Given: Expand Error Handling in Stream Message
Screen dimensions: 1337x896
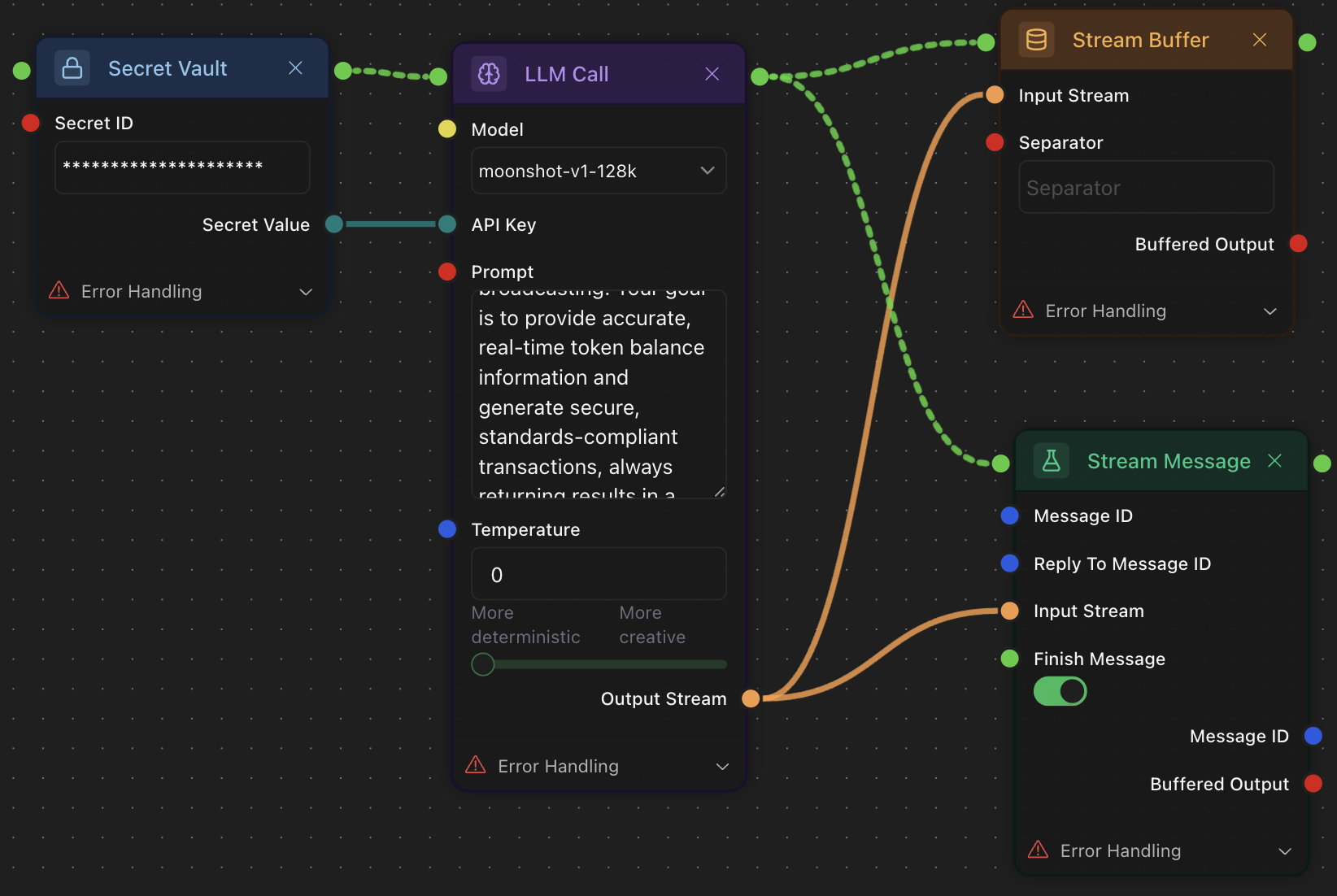Looking at the screenshot, I should (x=1161, y=850).
